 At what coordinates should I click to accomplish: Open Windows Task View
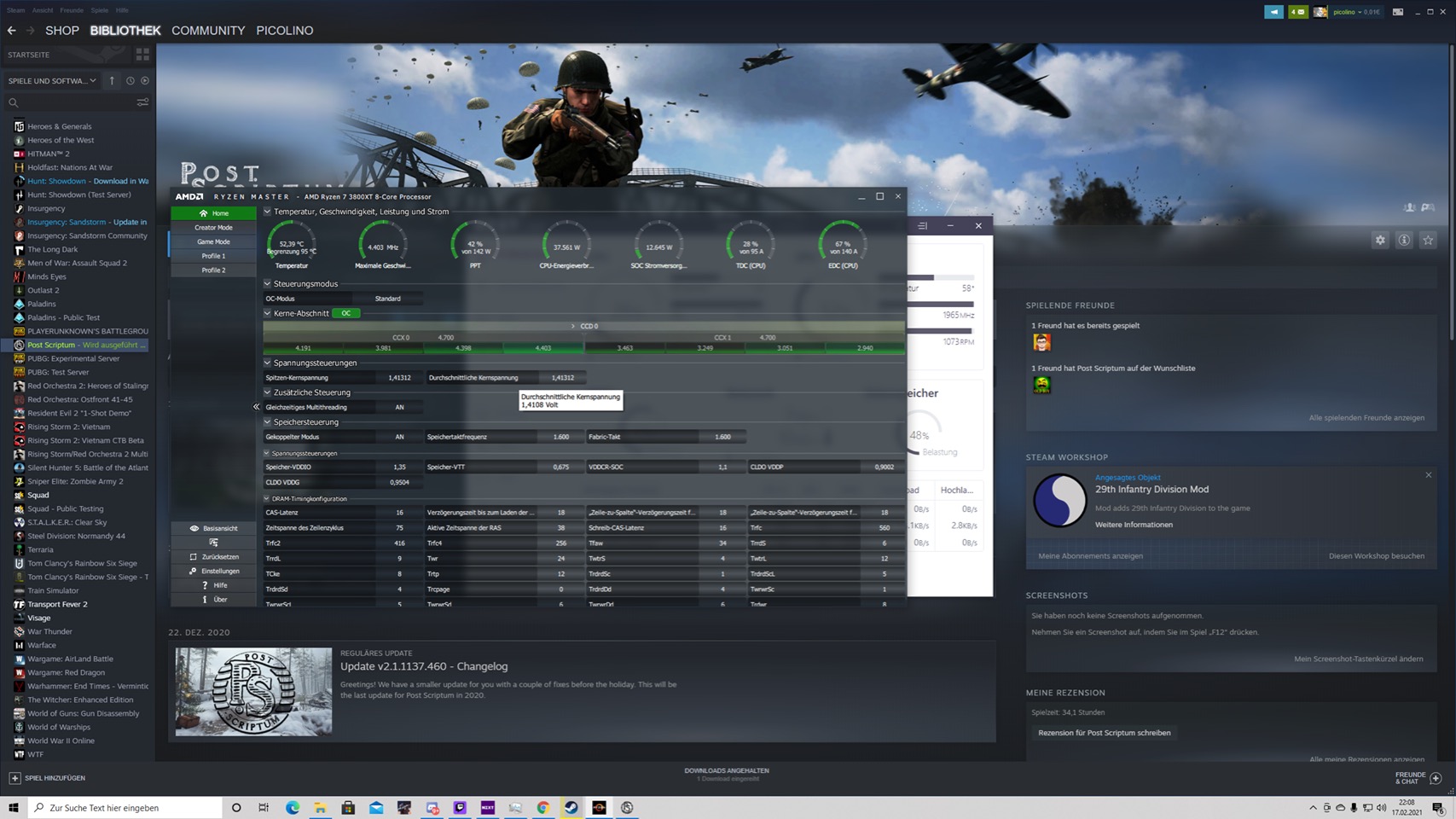(x=264, y=808)
